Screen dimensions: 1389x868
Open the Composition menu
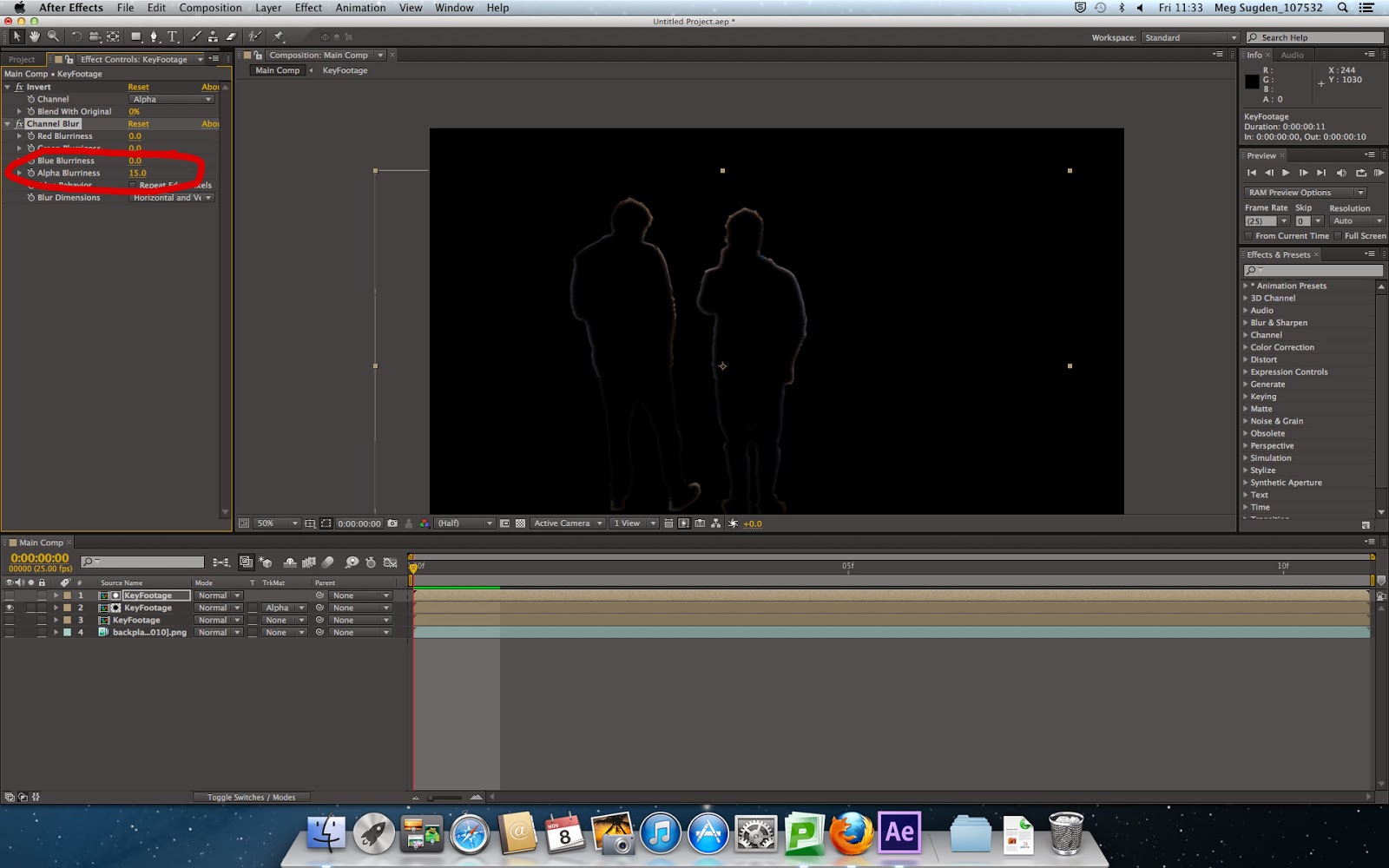click(x=210, y=8)
